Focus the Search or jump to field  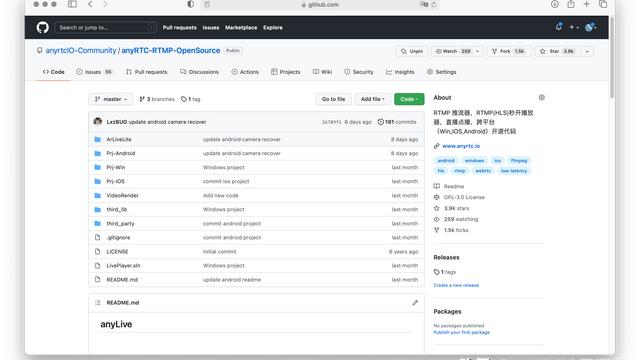click(x=106, y=27)
